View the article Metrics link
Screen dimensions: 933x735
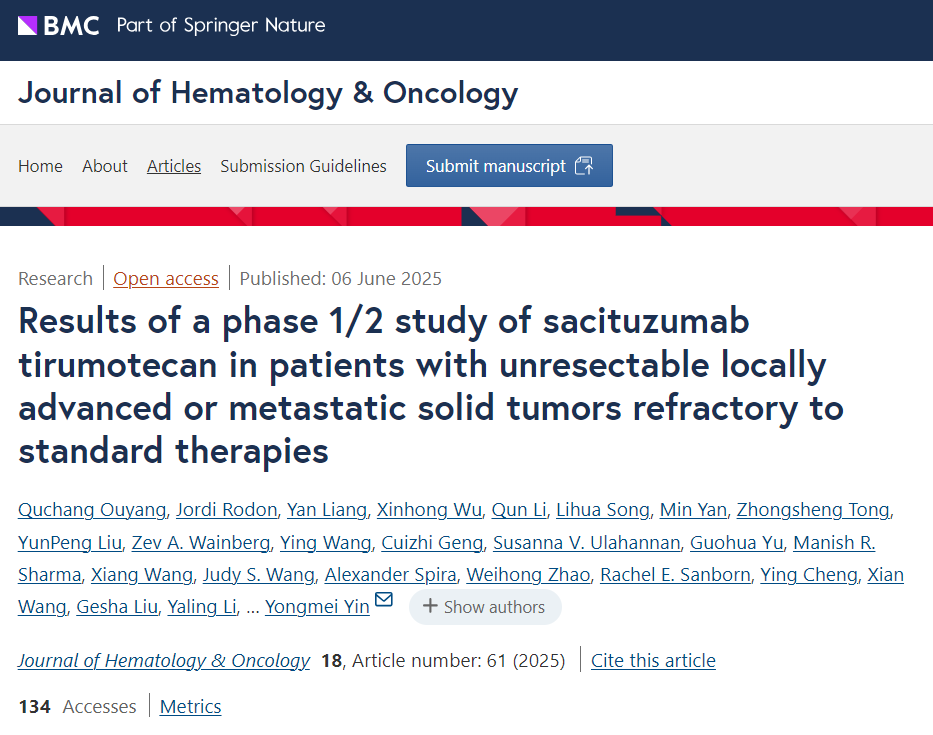190,706
